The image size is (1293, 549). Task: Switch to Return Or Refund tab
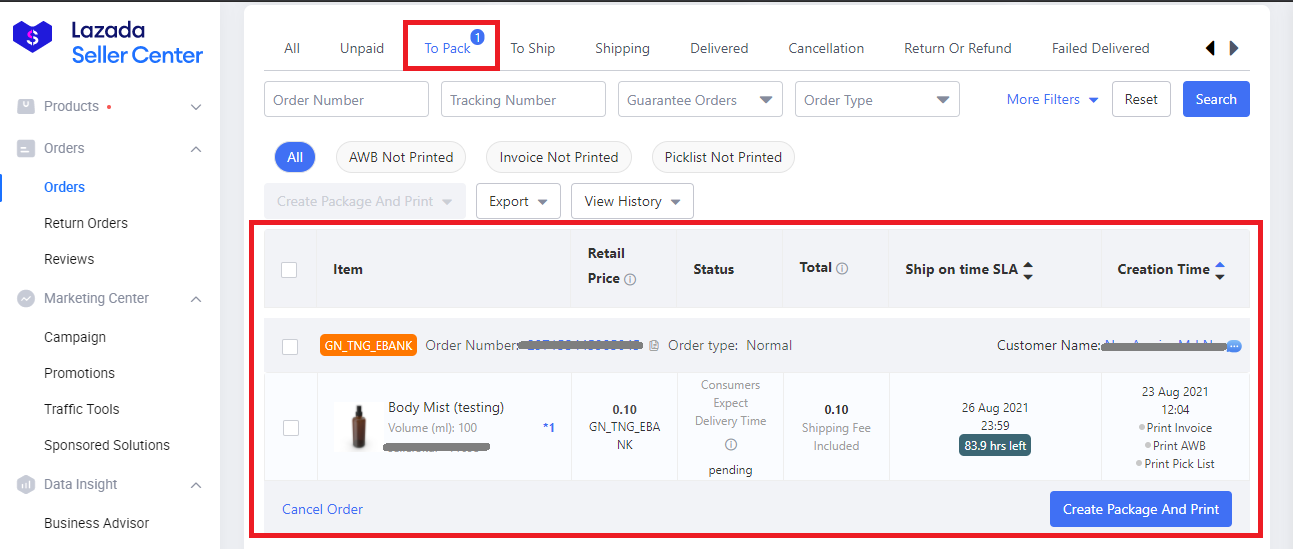pyautogui.click(x=958, y=48)
